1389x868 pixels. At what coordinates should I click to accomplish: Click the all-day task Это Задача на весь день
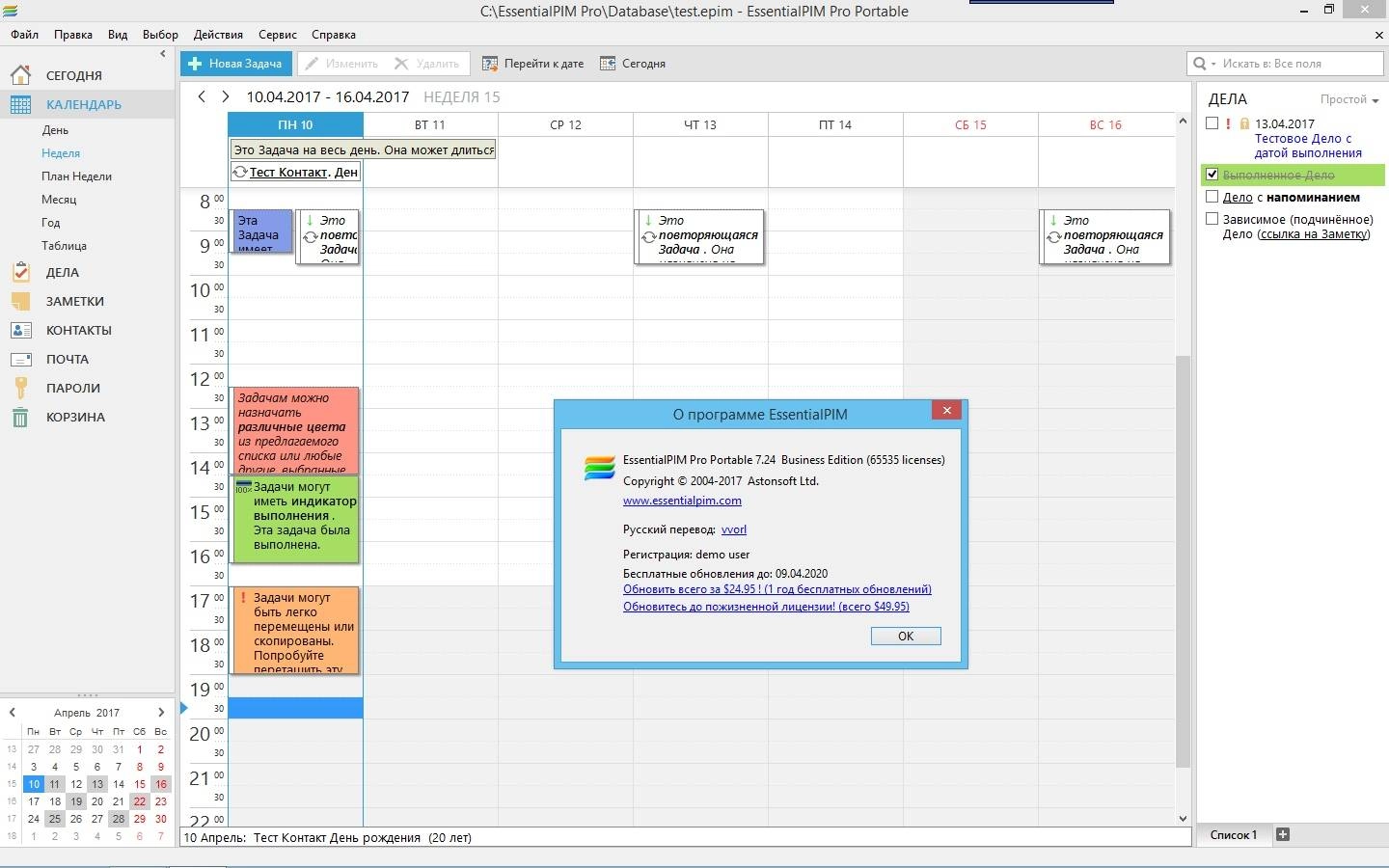363,149
